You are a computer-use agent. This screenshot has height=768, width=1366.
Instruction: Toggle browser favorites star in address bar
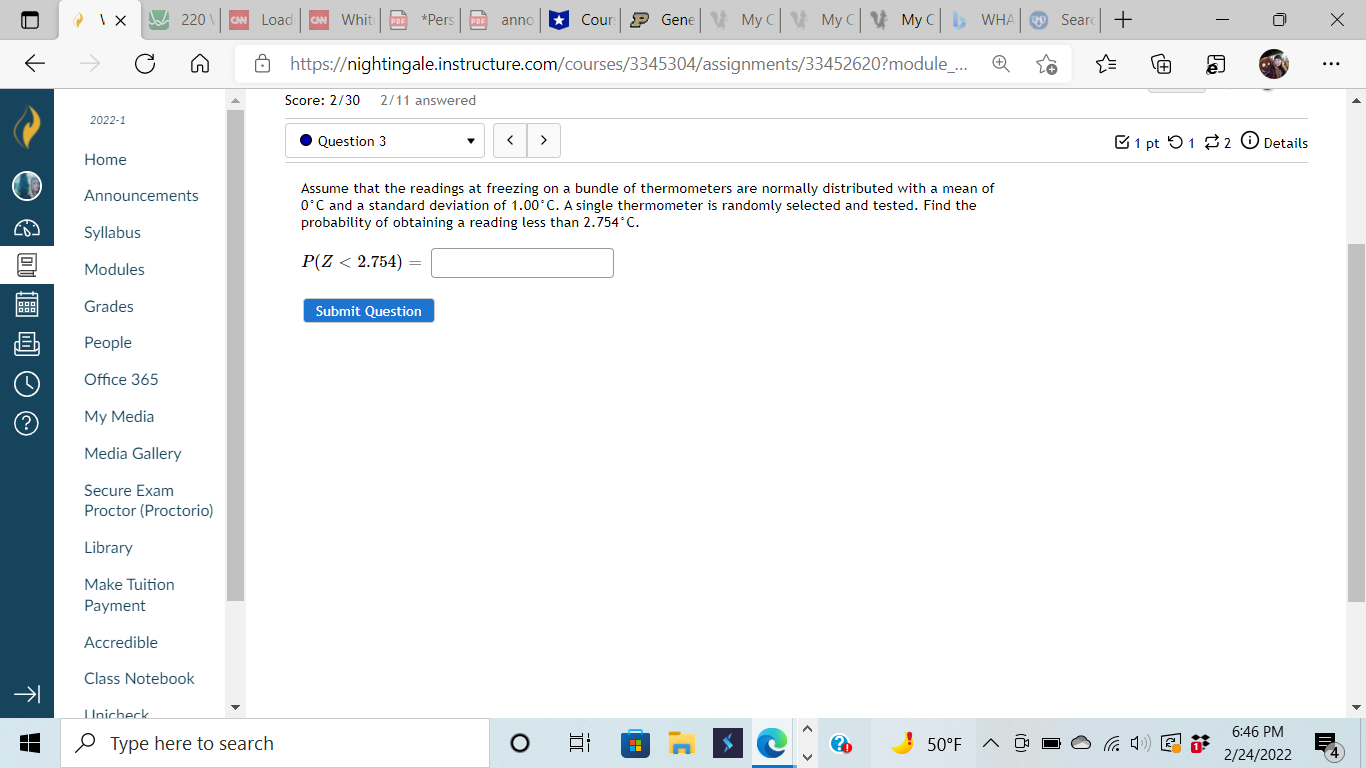1047,63
